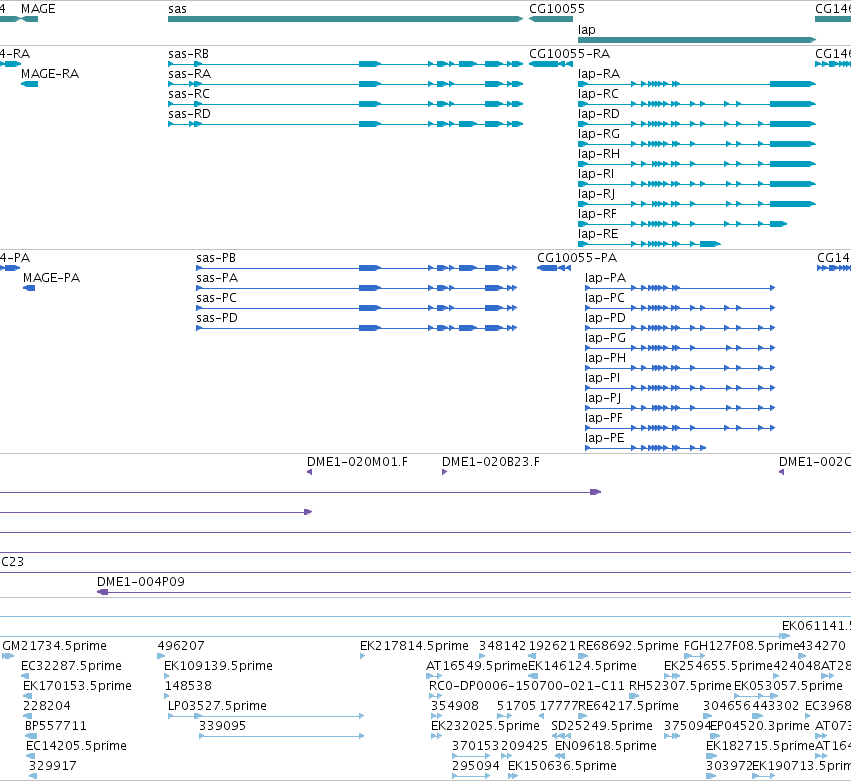Click the 354908 feature label
The height and width of the screenshot is (781, 851).
click(455, 706)
